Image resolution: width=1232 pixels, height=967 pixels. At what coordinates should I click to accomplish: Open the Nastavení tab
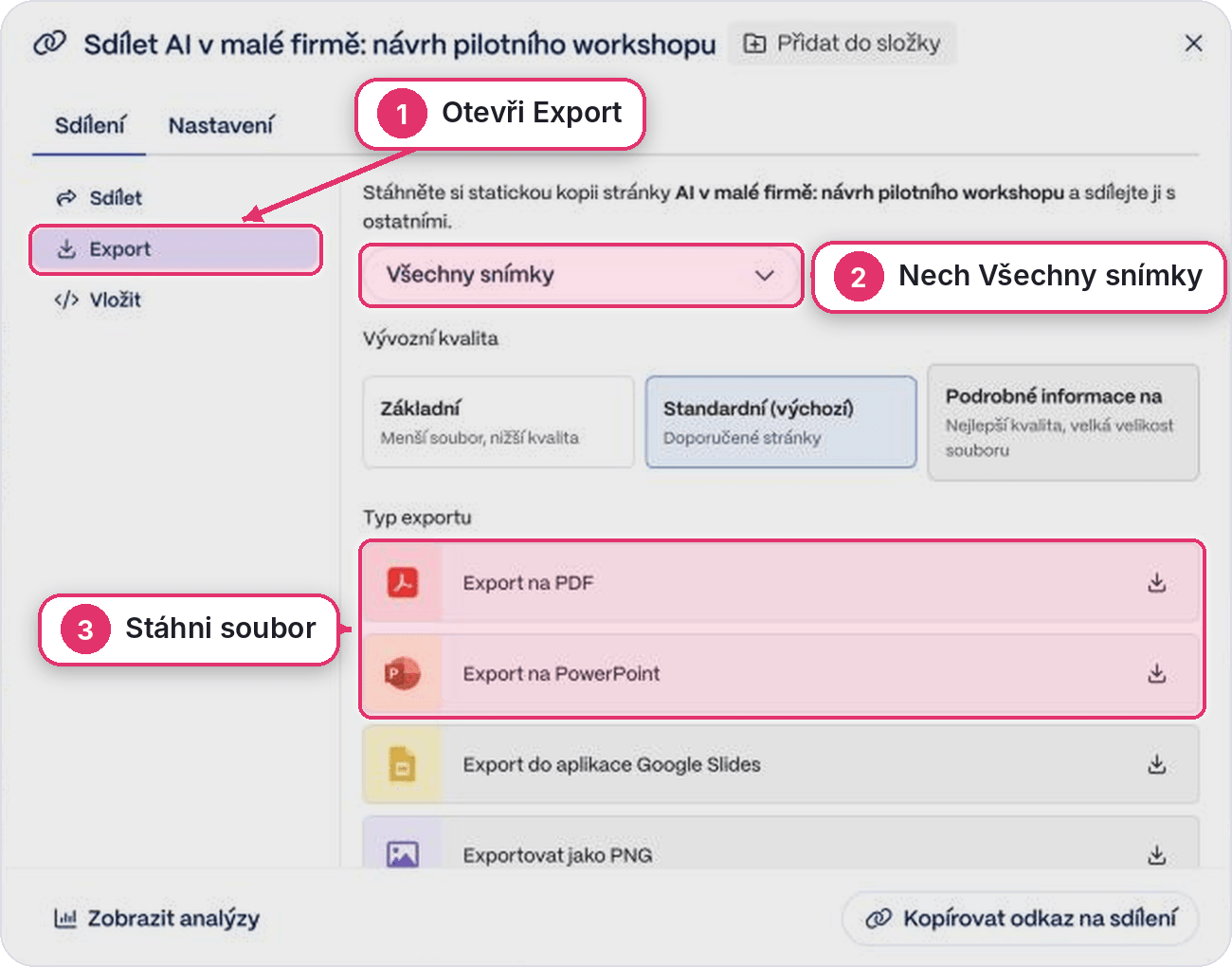tap(221, 125)
